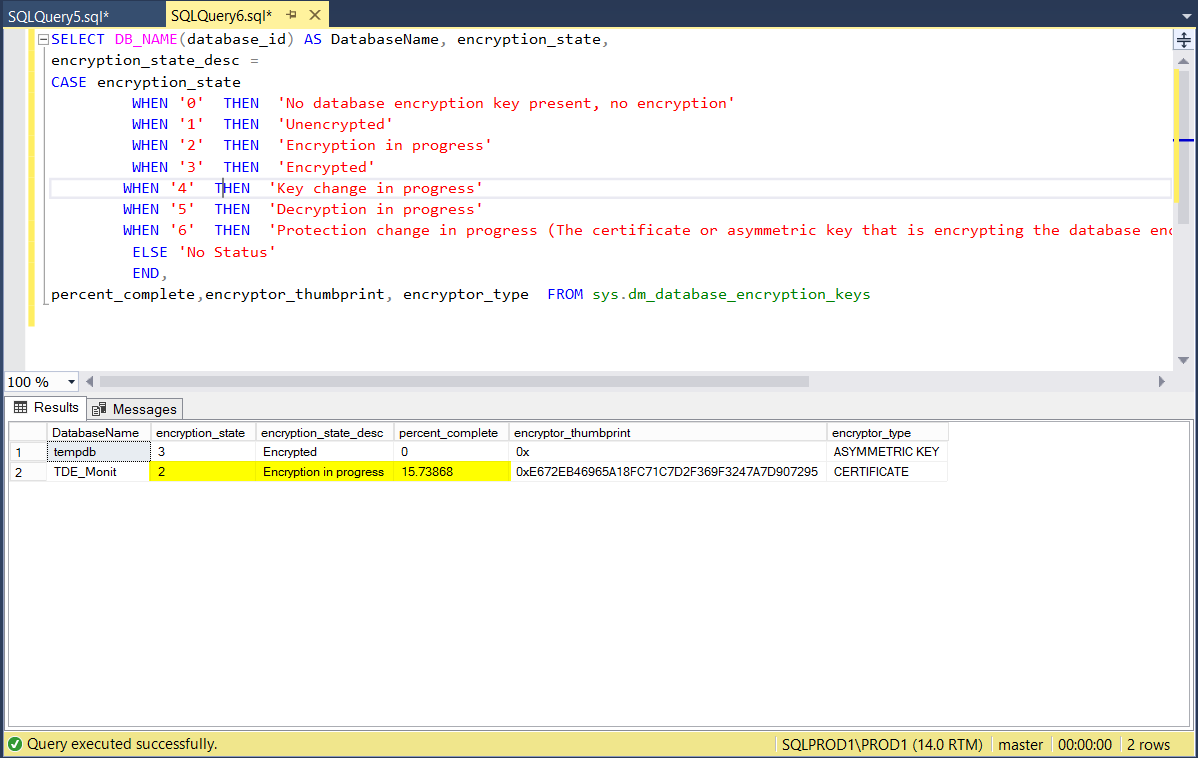Click the horizontal scrollbar right arrow
Screen dimensions: 1198x758
(x=1161, y=381)
